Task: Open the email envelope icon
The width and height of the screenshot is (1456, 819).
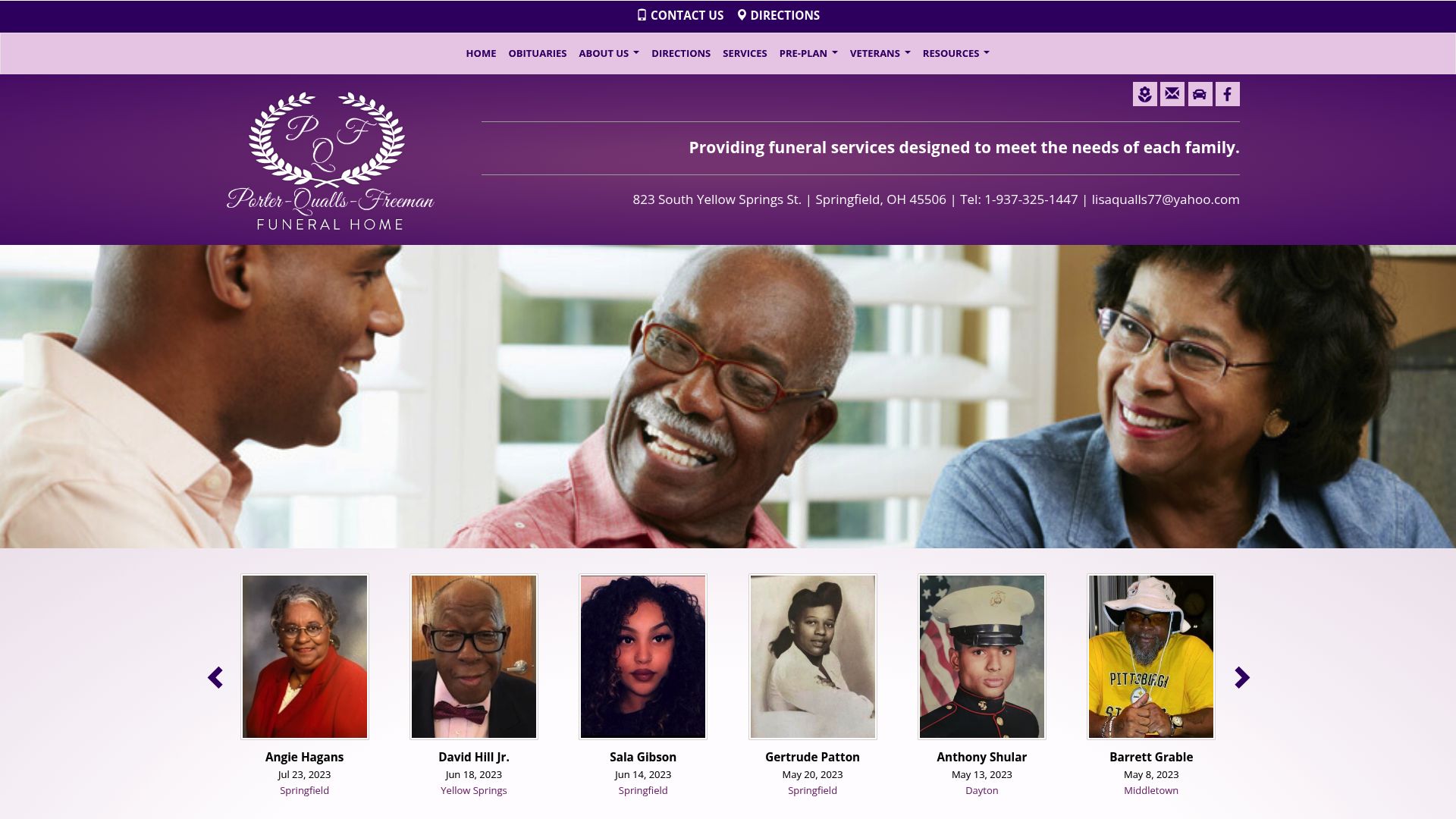Action: tap(1172, 94)
